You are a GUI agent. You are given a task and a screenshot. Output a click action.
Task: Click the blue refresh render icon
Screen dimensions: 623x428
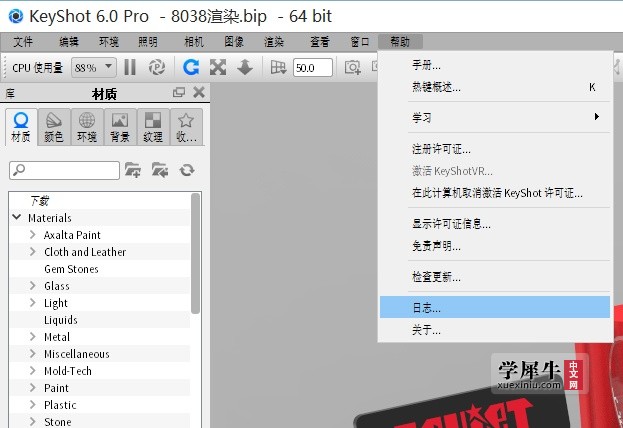(x=191, y=67)
